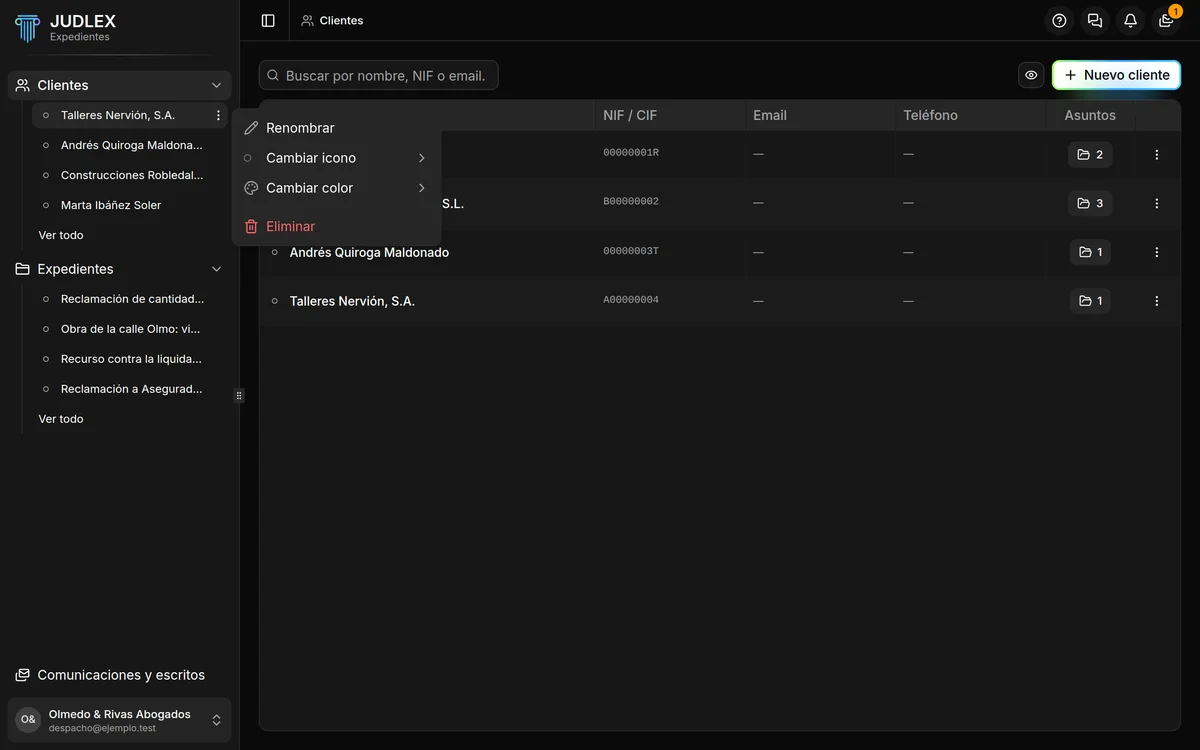The image size is (1200, 750).
Task: Click the pencil icon beside Renombrar
Action: [x=251, y=128]
